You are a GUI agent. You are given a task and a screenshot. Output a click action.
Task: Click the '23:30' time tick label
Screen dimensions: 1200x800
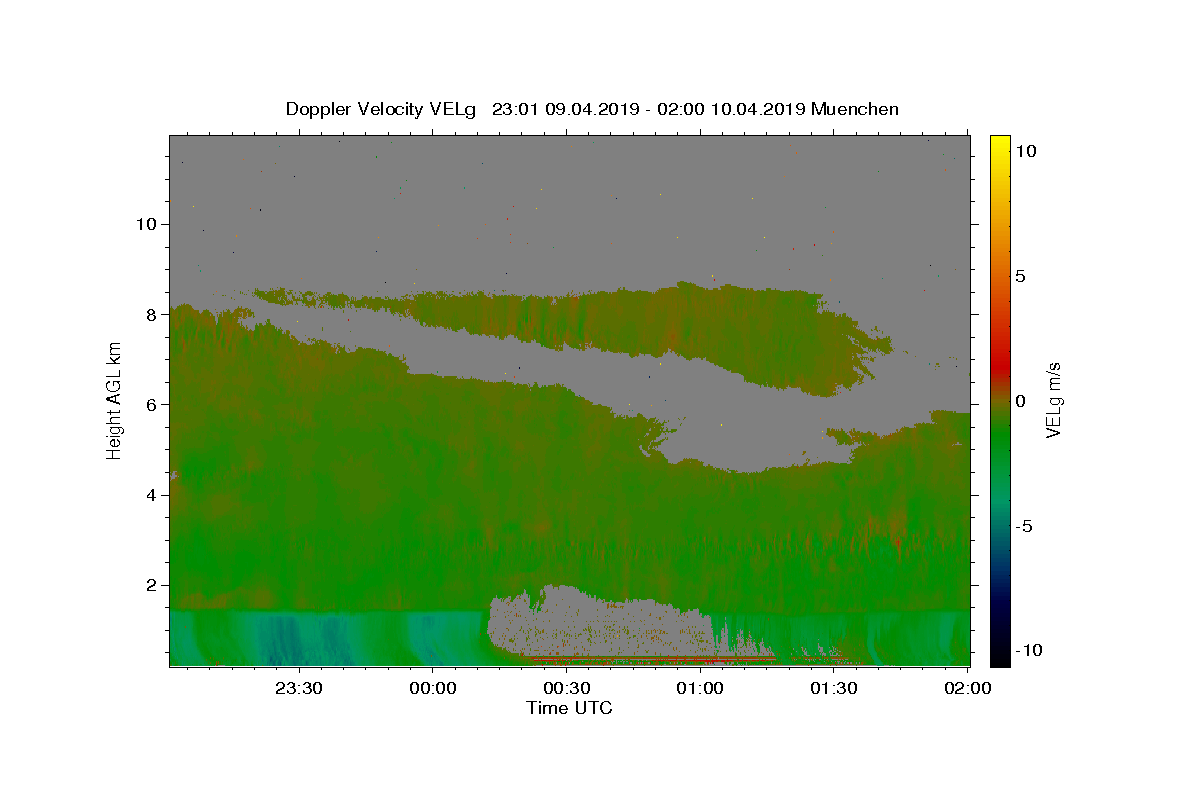[299, 688]
